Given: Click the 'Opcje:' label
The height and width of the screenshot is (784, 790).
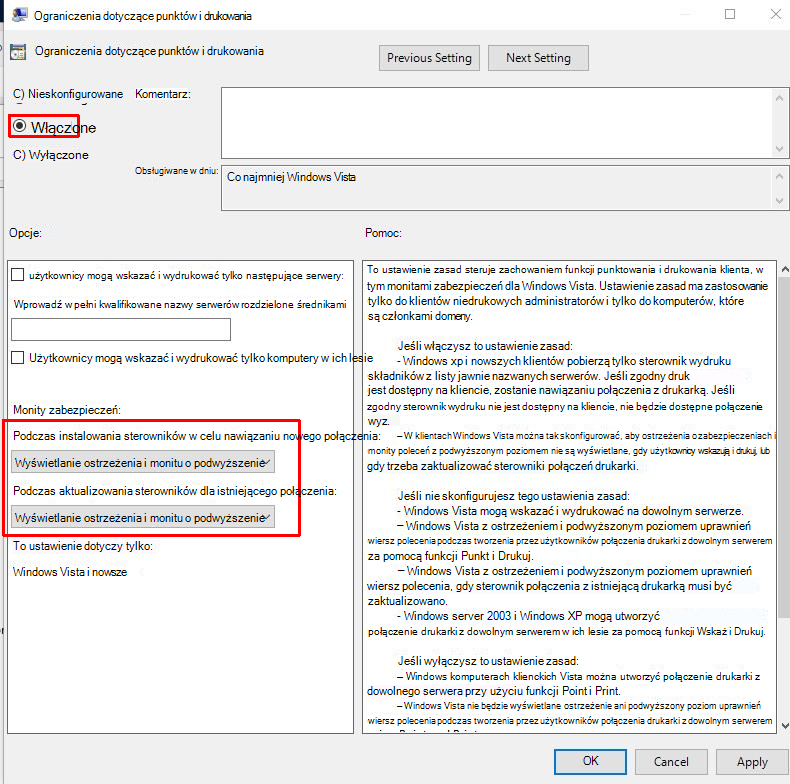Looking at the screenshot, I should pyautogui.click(x=25, y=233).
